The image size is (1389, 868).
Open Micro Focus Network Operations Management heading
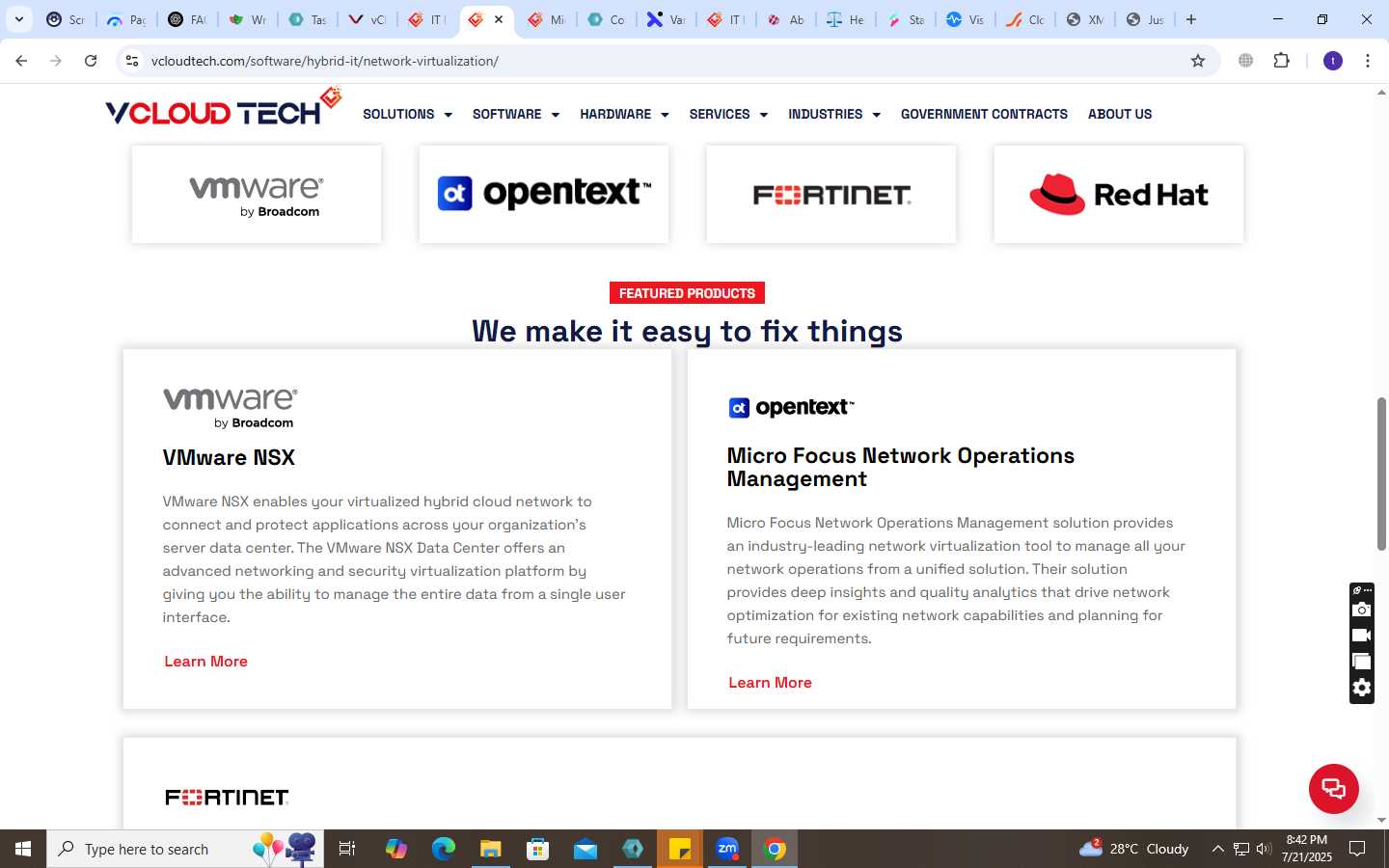[900, 467]
